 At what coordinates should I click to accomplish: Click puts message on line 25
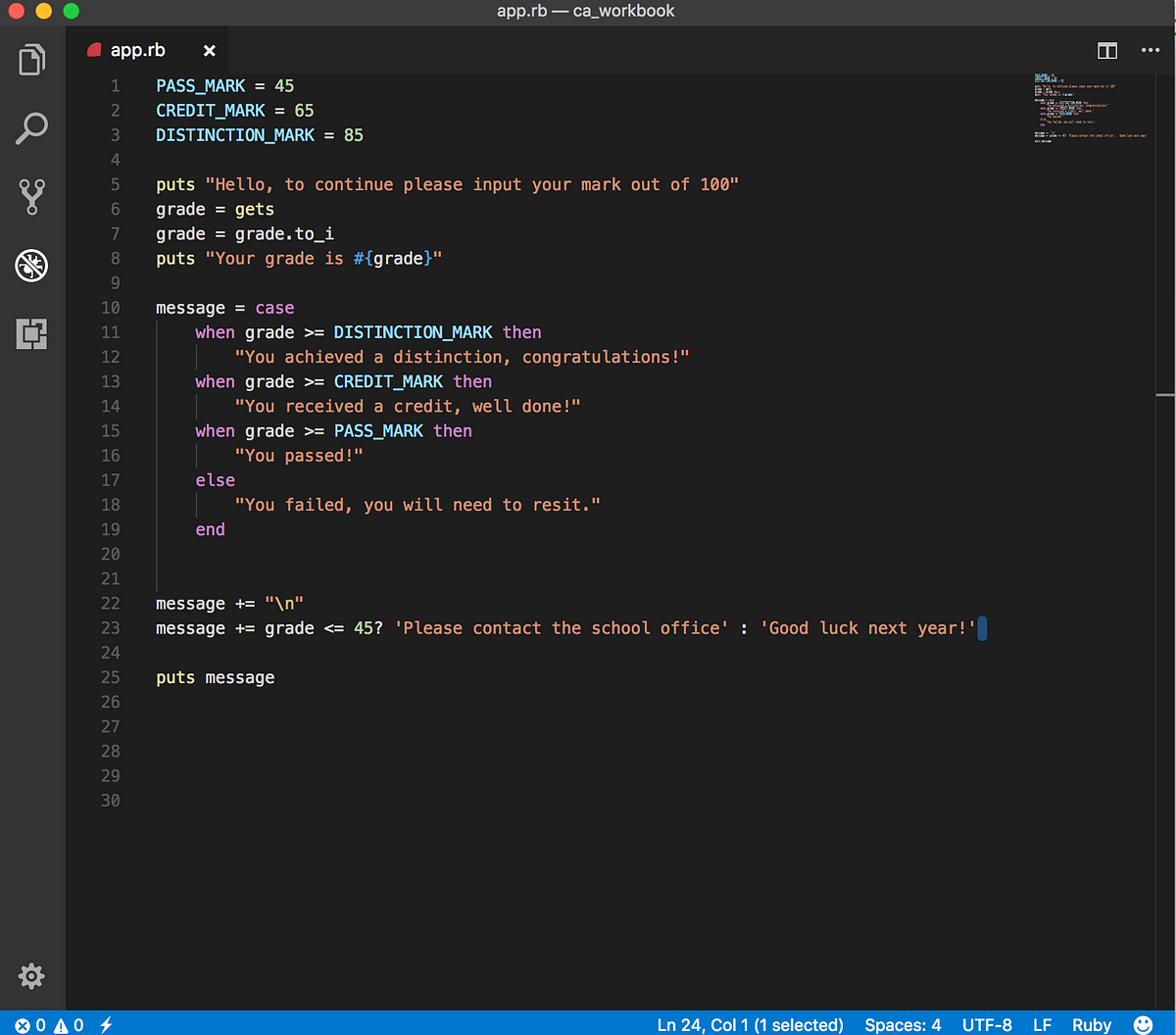point(216,677)
